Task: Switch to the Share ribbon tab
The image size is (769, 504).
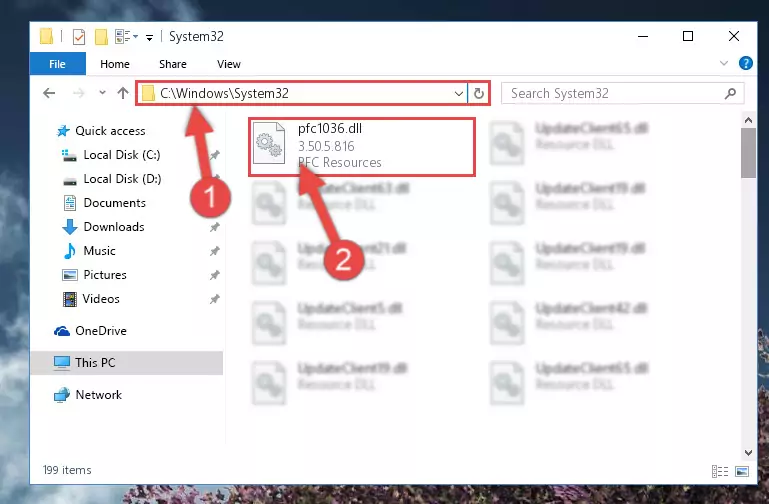Action: (173, 64)
